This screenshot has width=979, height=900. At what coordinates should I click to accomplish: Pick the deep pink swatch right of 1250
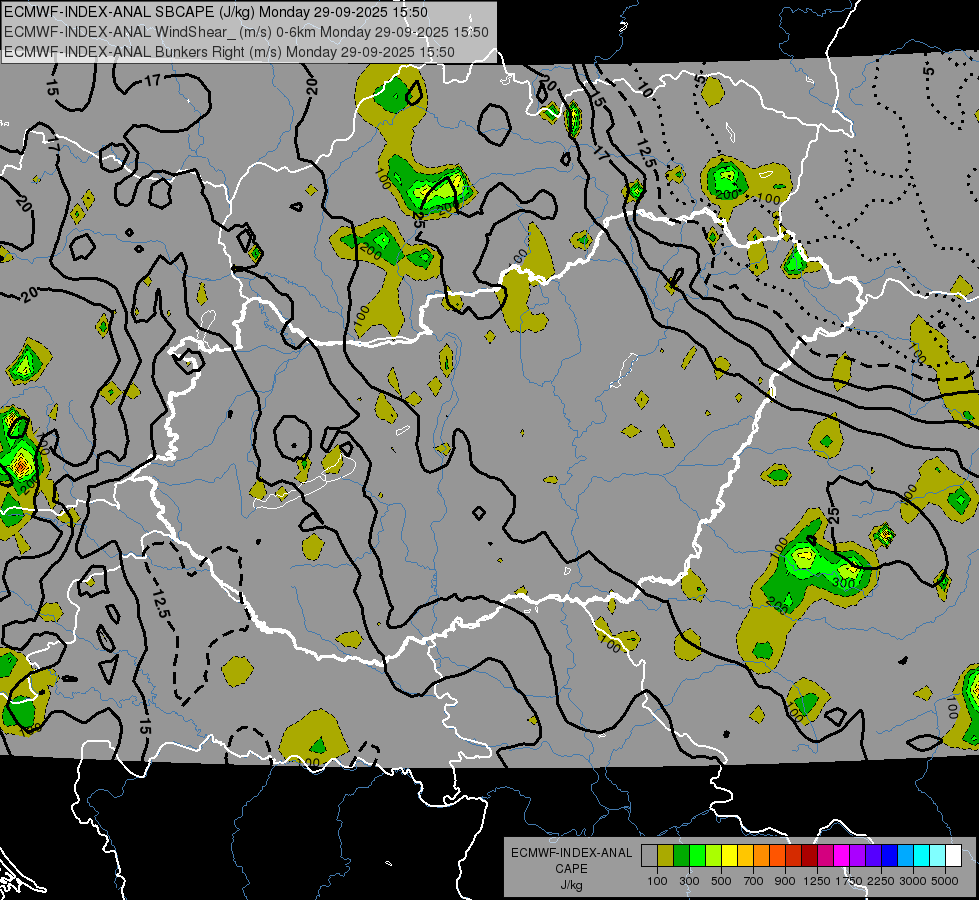click(x=826, y=855)
